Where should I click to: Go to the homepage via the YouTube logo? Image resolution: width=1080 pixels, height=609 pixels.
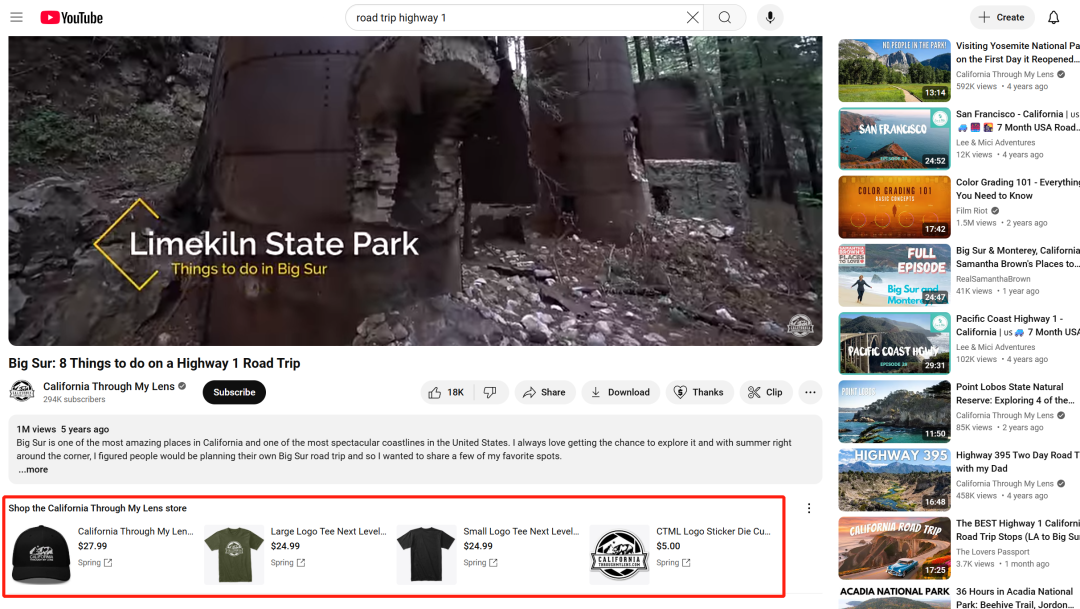pos(70,17)
